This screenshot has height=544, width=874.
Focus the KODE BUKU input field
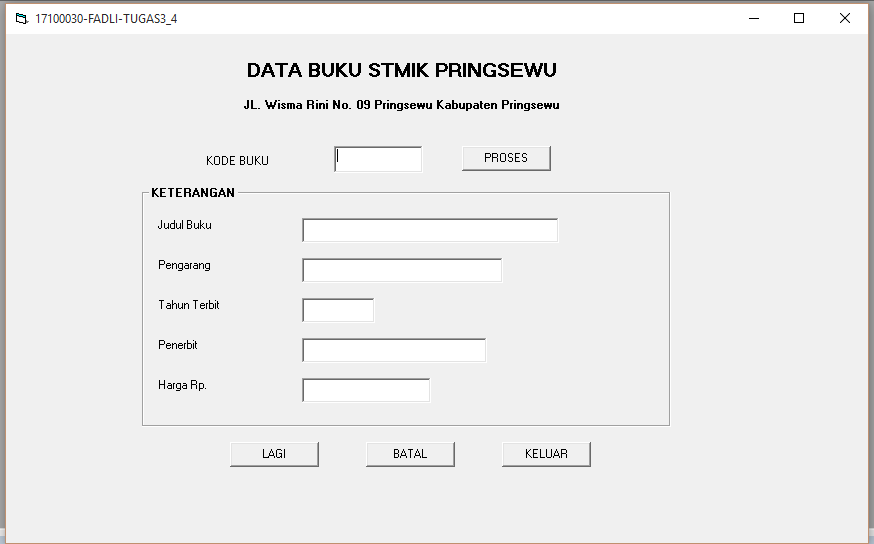click(x=378, y=159)
